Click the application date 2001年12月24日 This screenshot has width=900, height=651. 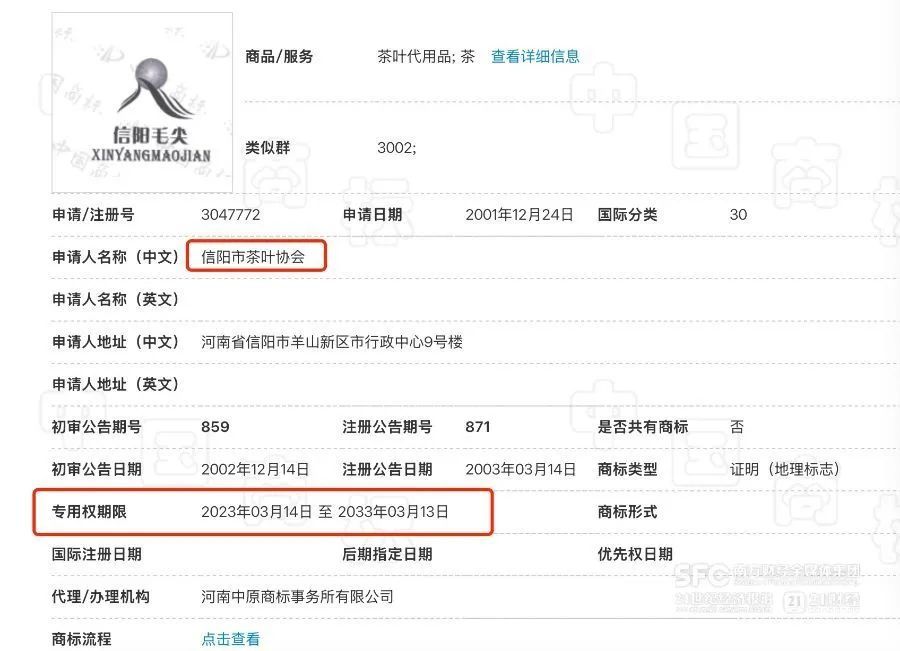[x=519, y=215]
